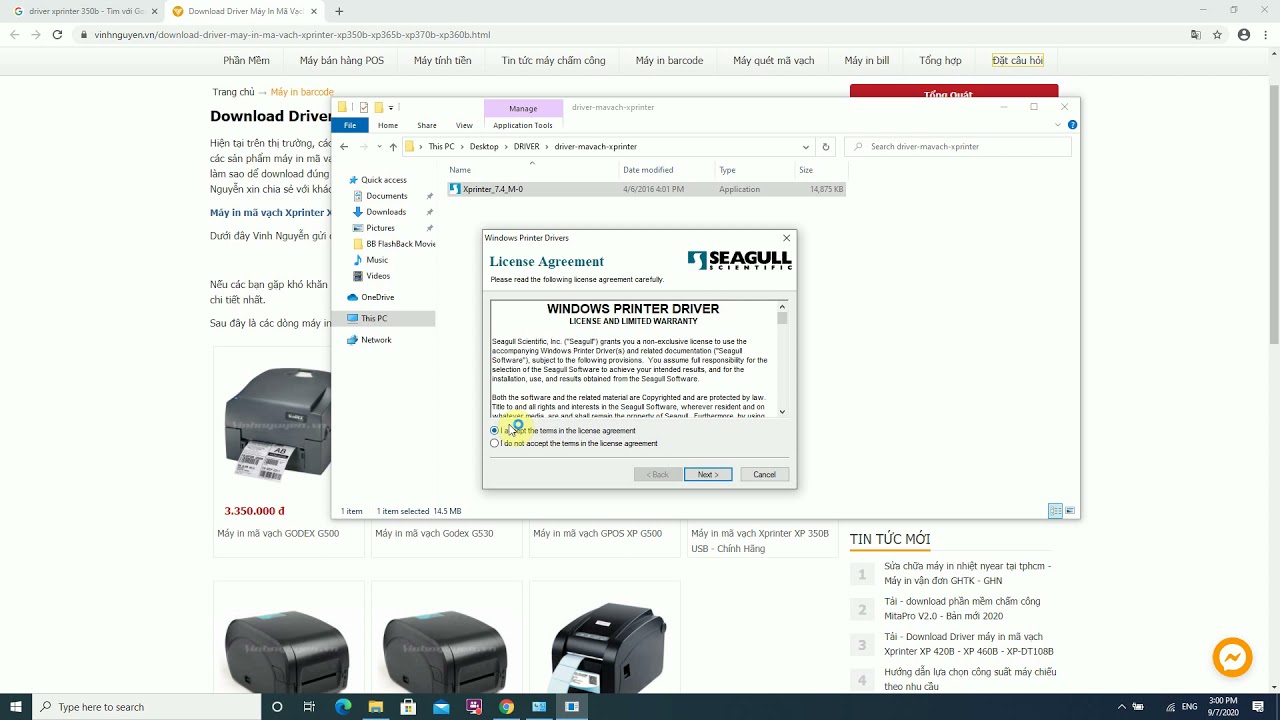Switch to Home ribbon tab
The width and height of the screenshot is (1280, 720).
click(388, 125)
